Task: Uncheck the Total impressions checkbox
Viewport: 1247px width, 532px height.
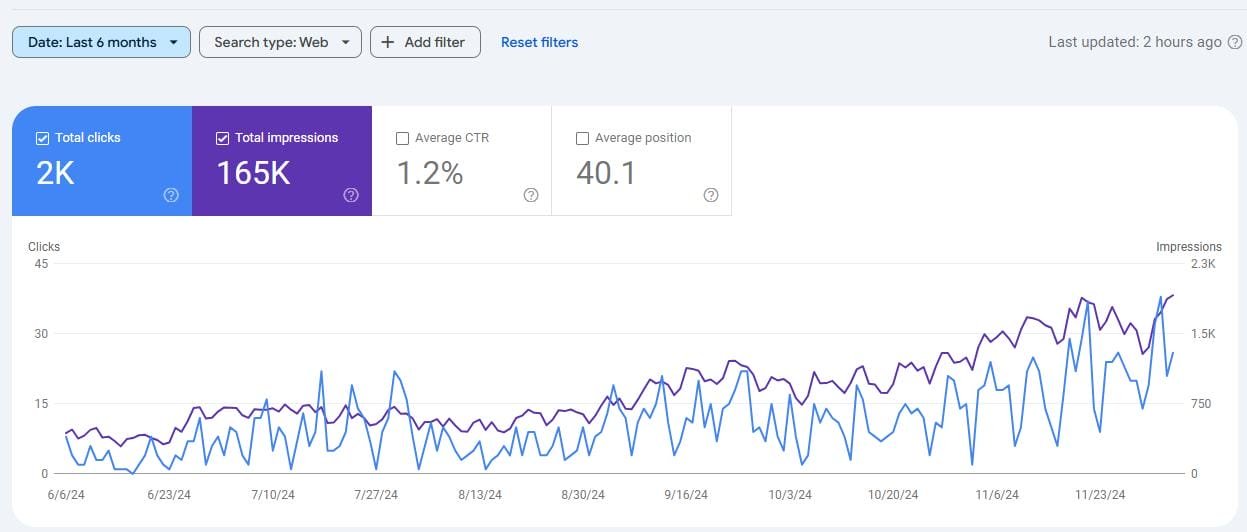Action: (222, 138)
